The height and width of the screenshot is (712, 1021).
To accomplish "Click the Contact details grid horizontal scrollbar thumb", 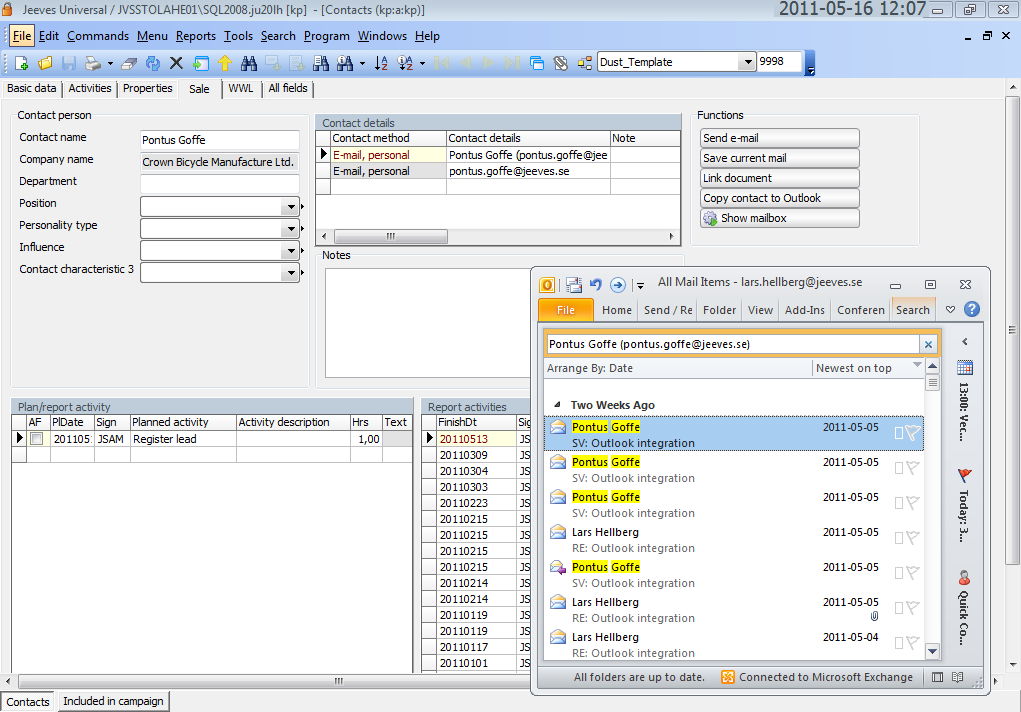I will pyautogui.click(x=391, y=236).
